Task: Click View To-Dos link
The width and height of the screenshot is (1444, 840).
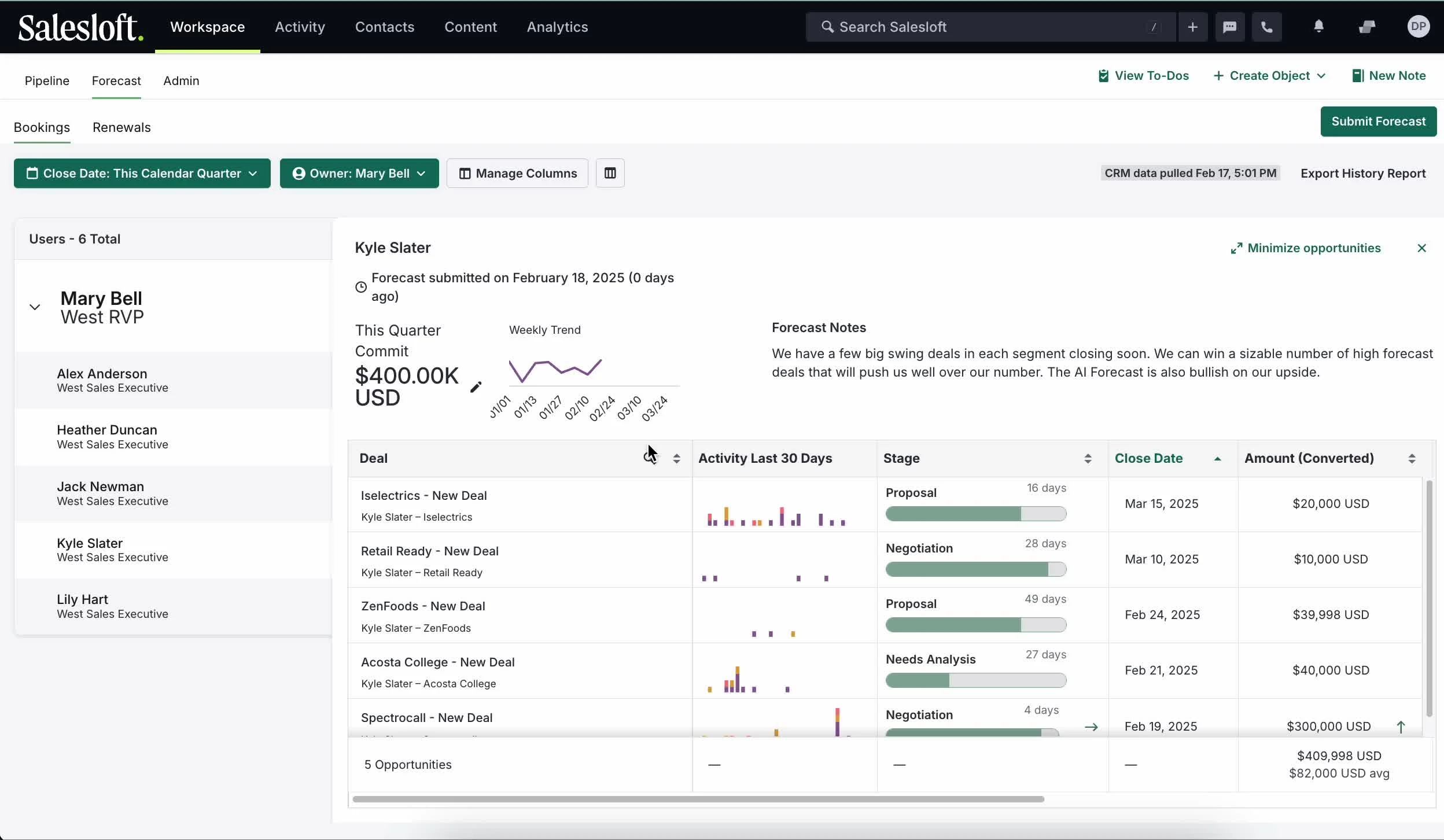Action: point(1143,76)
